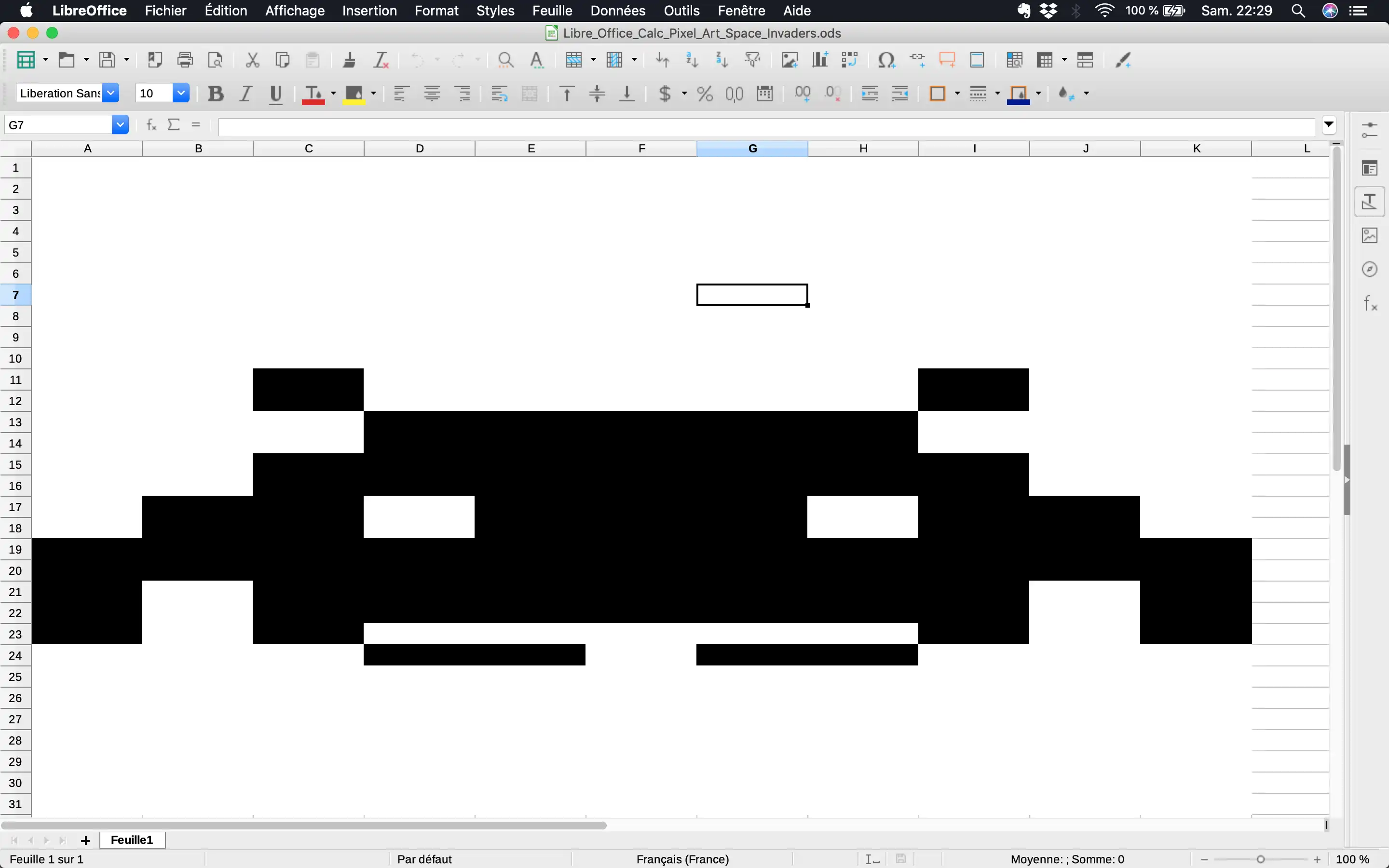1389x868 pixels.
Task: Open Borders dropdown arrow
Action: pos(957,94)
